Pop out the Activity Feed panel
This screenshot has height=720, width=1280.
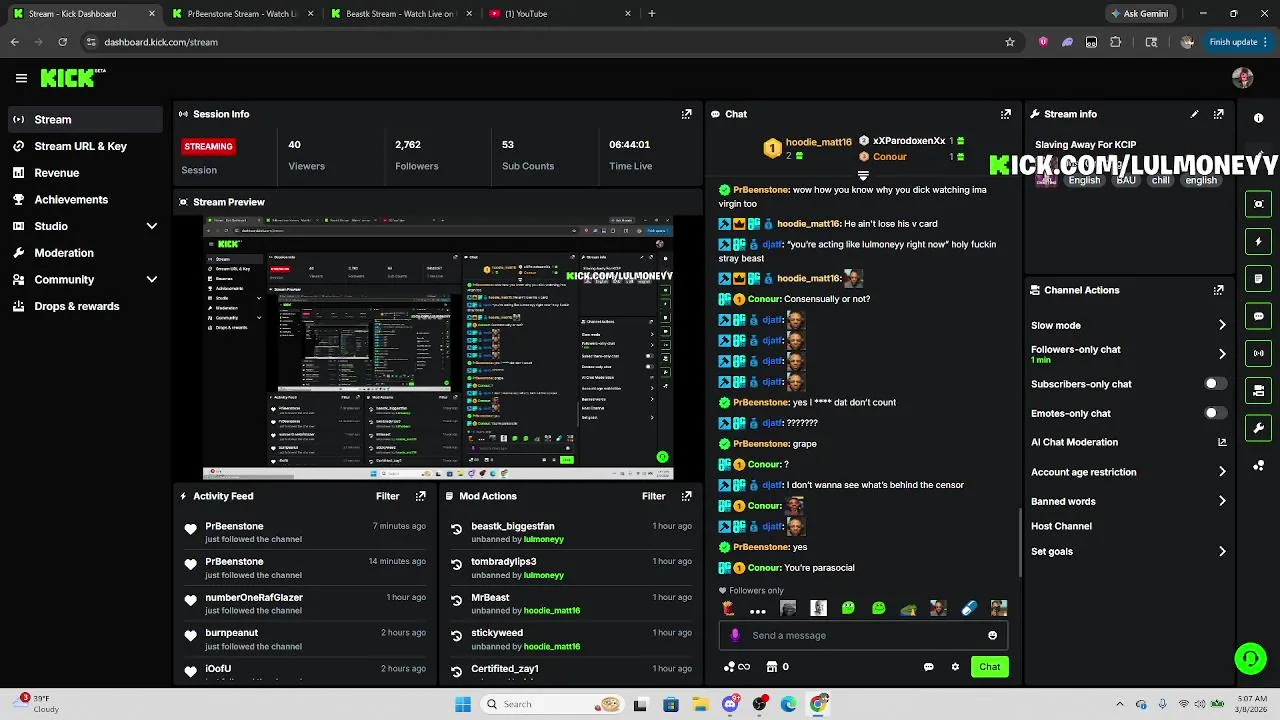point(420,496)
